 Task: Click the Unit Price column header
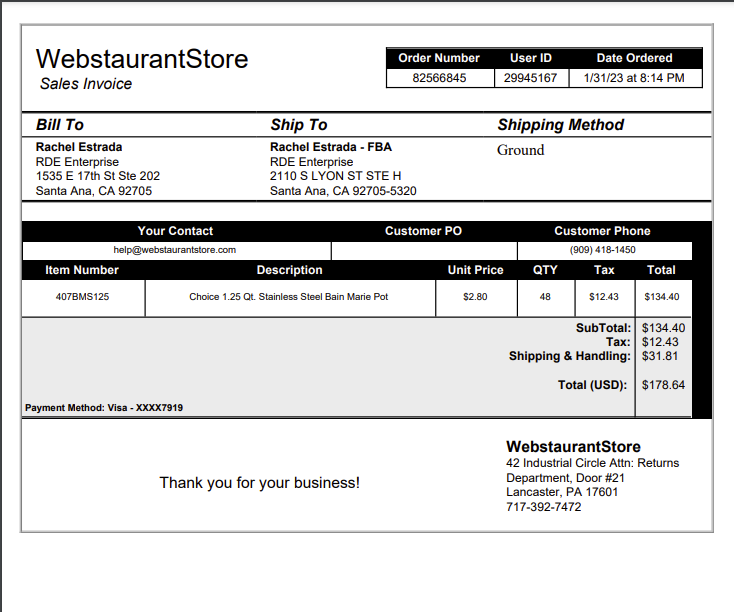(475, 270)
